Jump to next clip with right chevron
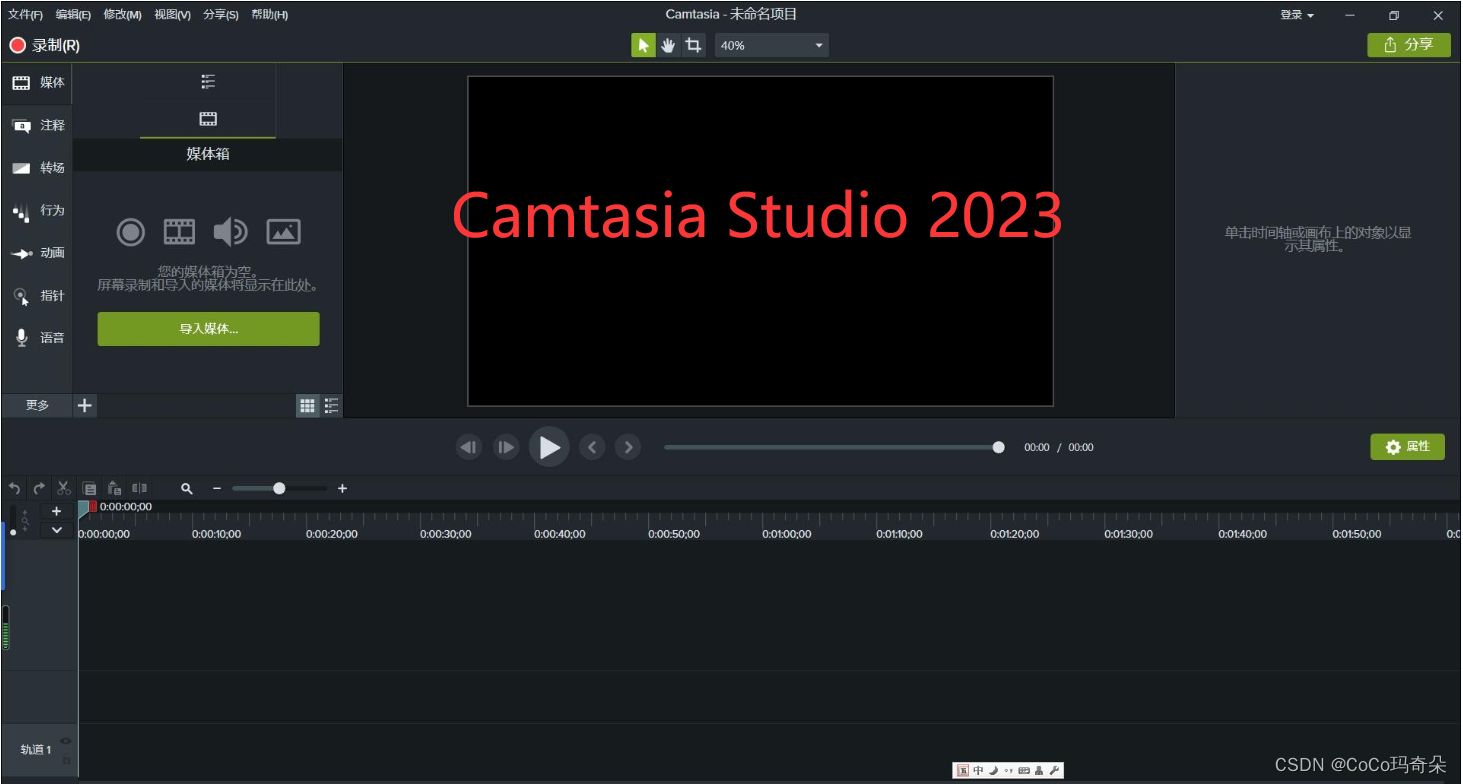The height and width of the screenshot is (784, 1463). (x=628, y=447)
